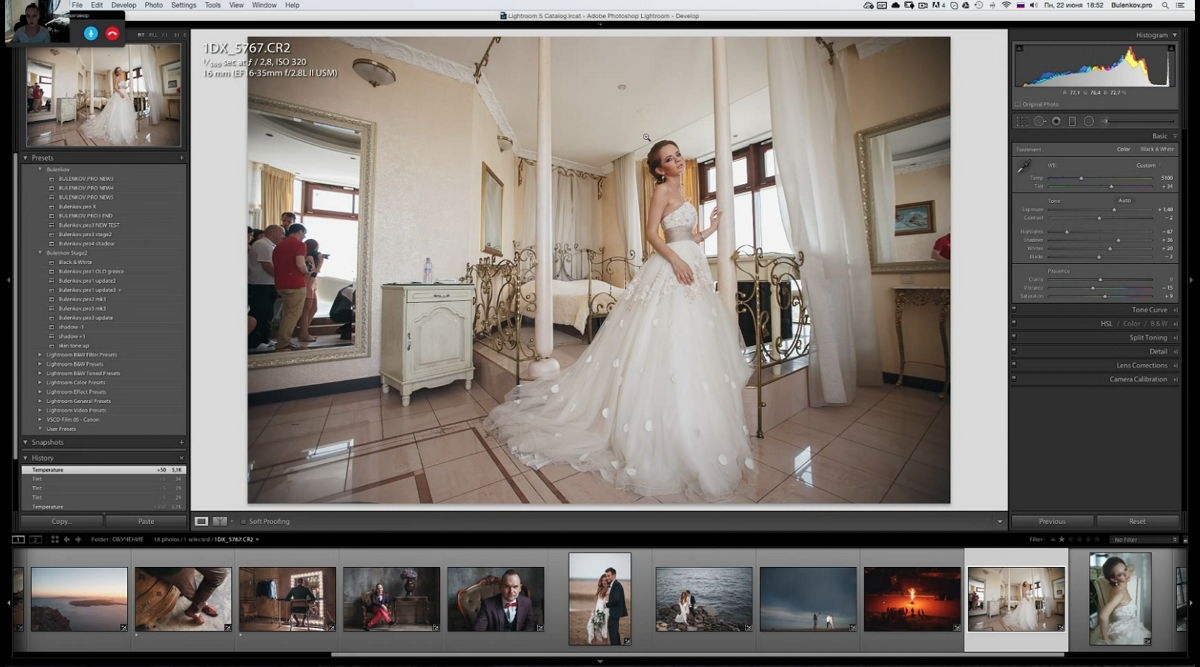Select the red bonfire night thumbnail in the filmstrip
The image size is (1200, 667).
[x=912, y=599]
